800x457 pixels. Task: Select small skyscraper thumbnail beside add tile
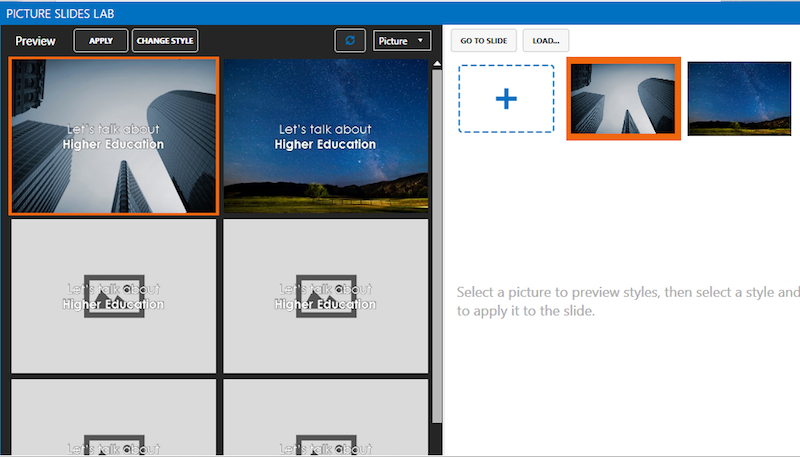pos(624,99)
